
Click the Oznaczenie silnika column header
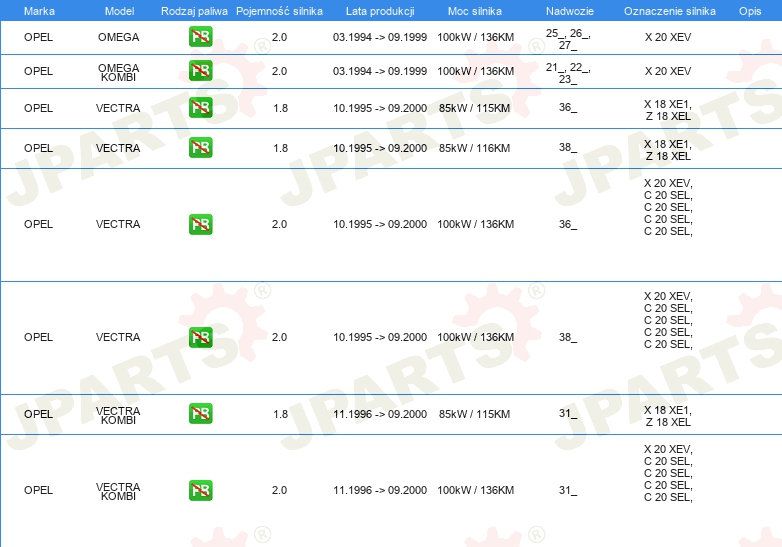click(667, 10)
